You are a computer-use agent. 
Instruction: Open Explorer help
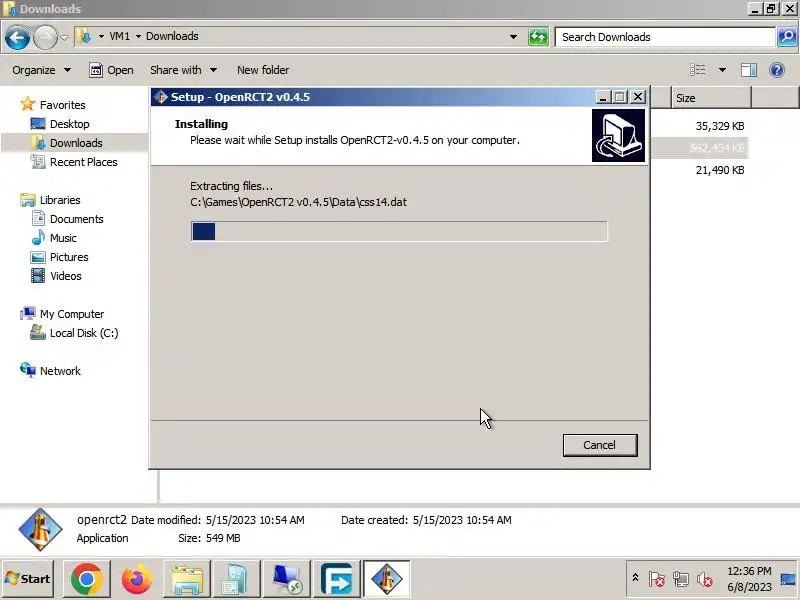click(x=777, y=70)
